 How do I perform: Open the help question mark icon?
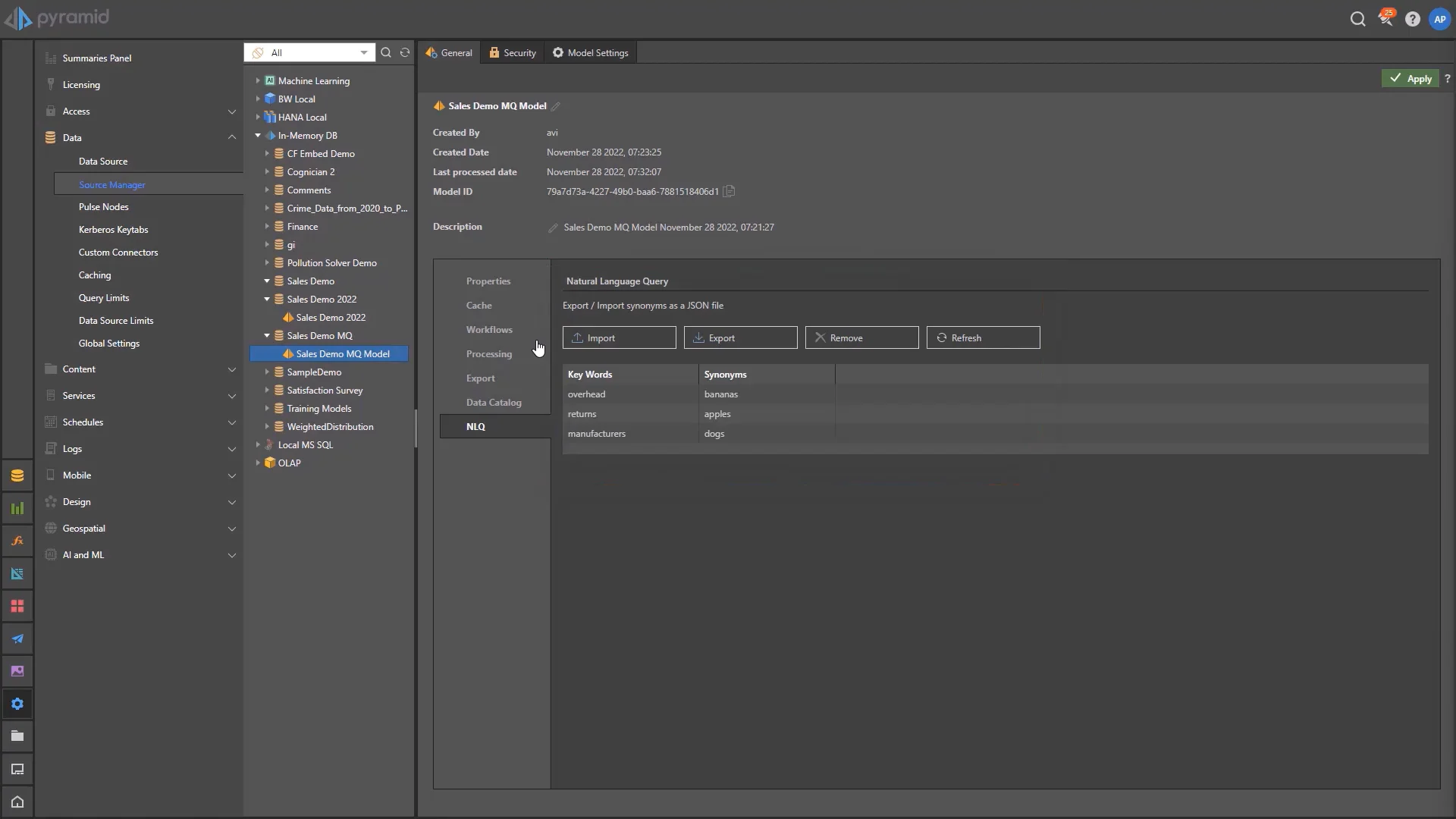1412,20
